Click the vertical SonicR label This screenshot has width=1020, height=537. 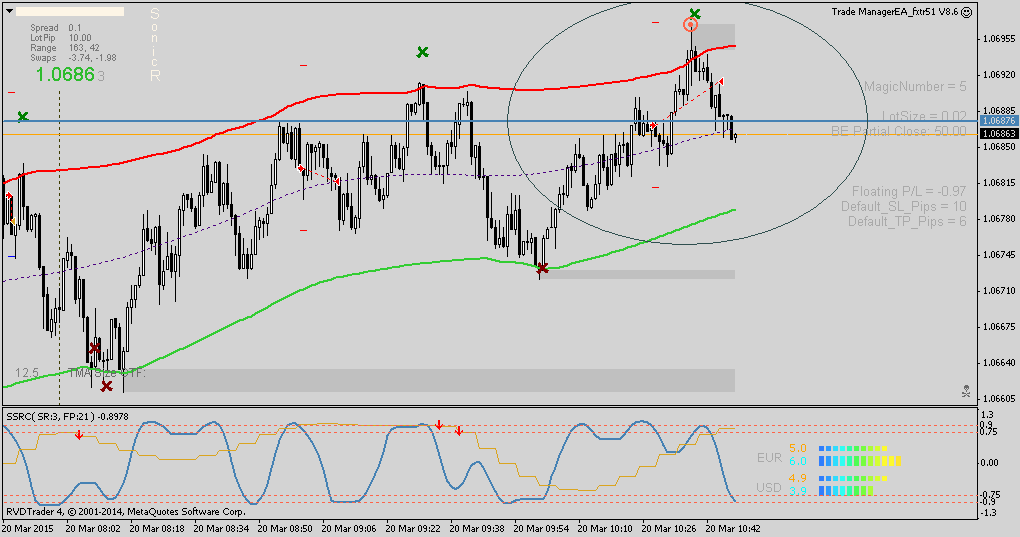(x=155, y=45)
